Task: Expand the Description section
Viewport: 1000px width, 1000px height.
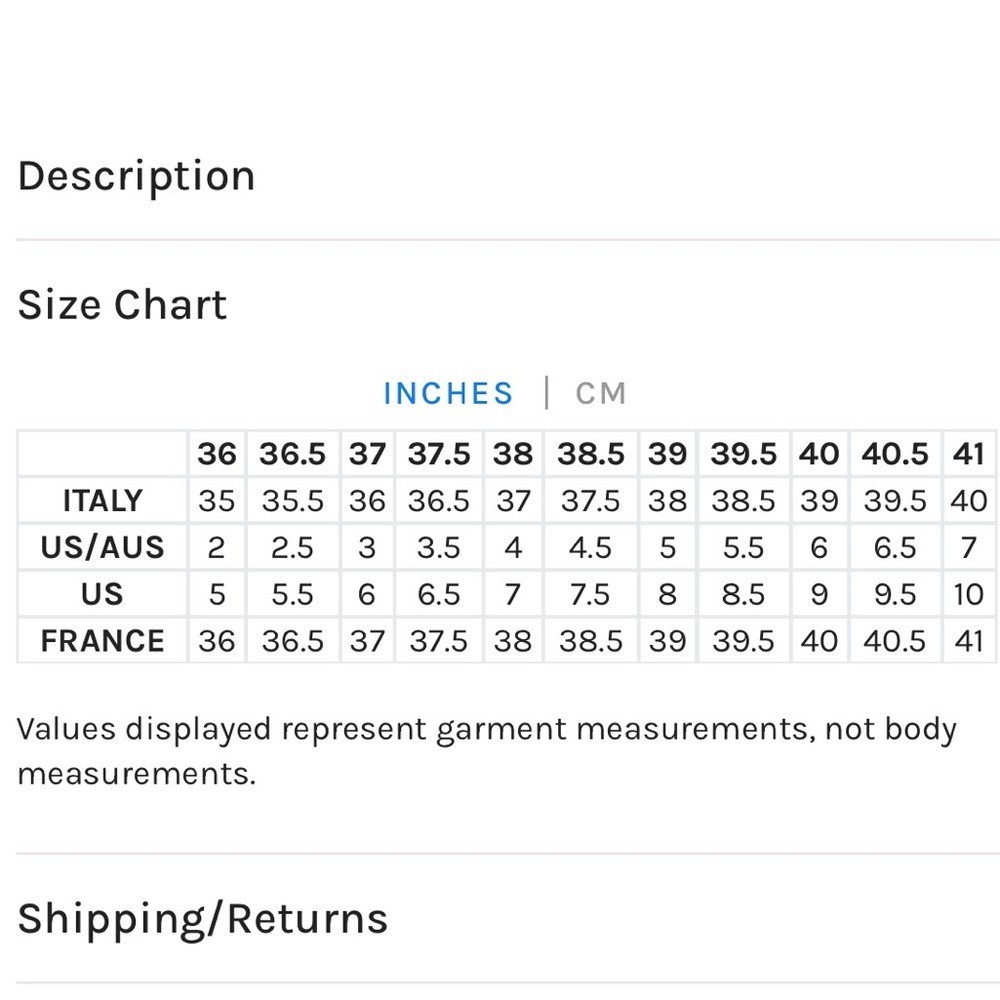Action: click(136, 176)
